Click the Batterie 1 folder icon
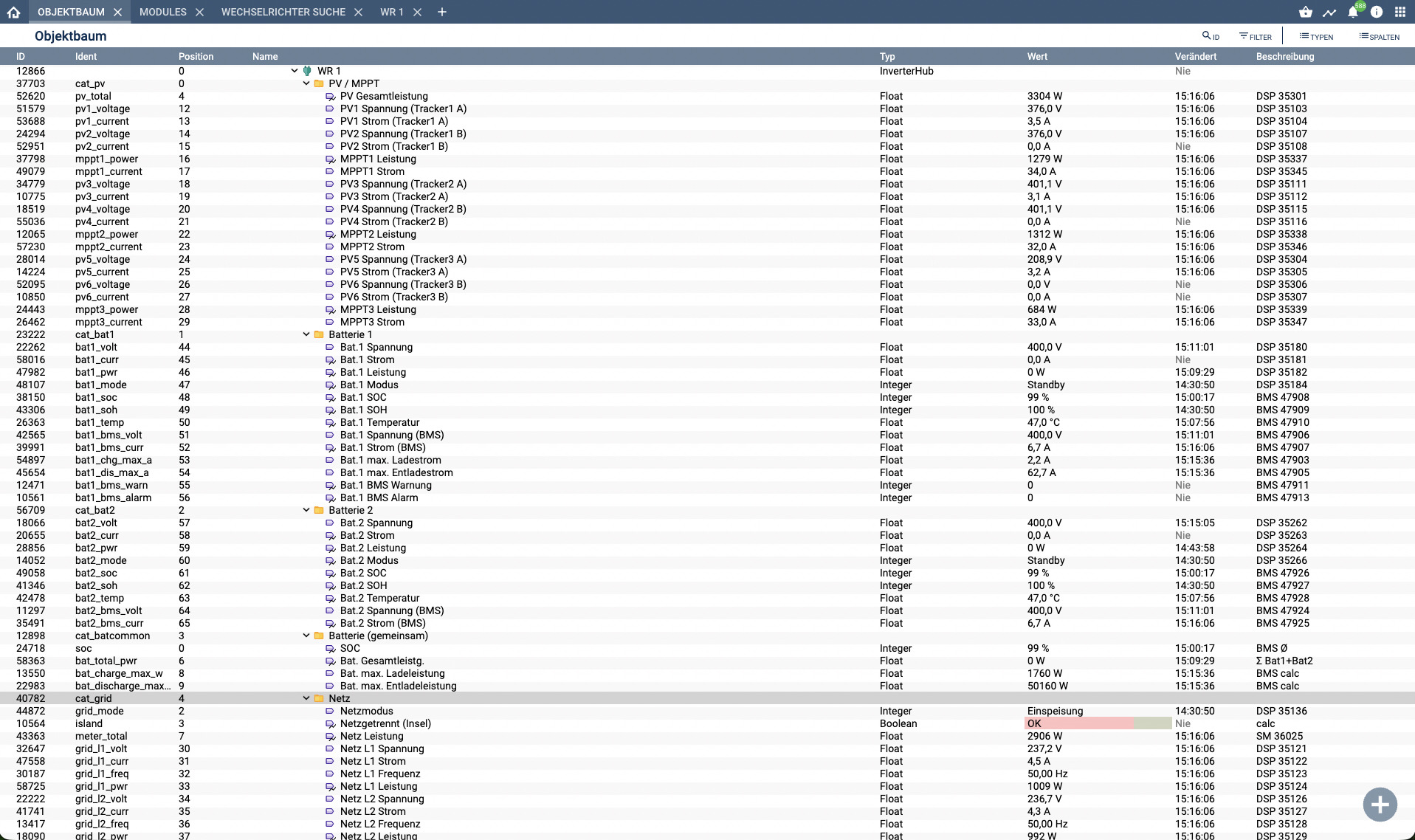This screenshot has width=1415, height=840. (x=319, y=334)
